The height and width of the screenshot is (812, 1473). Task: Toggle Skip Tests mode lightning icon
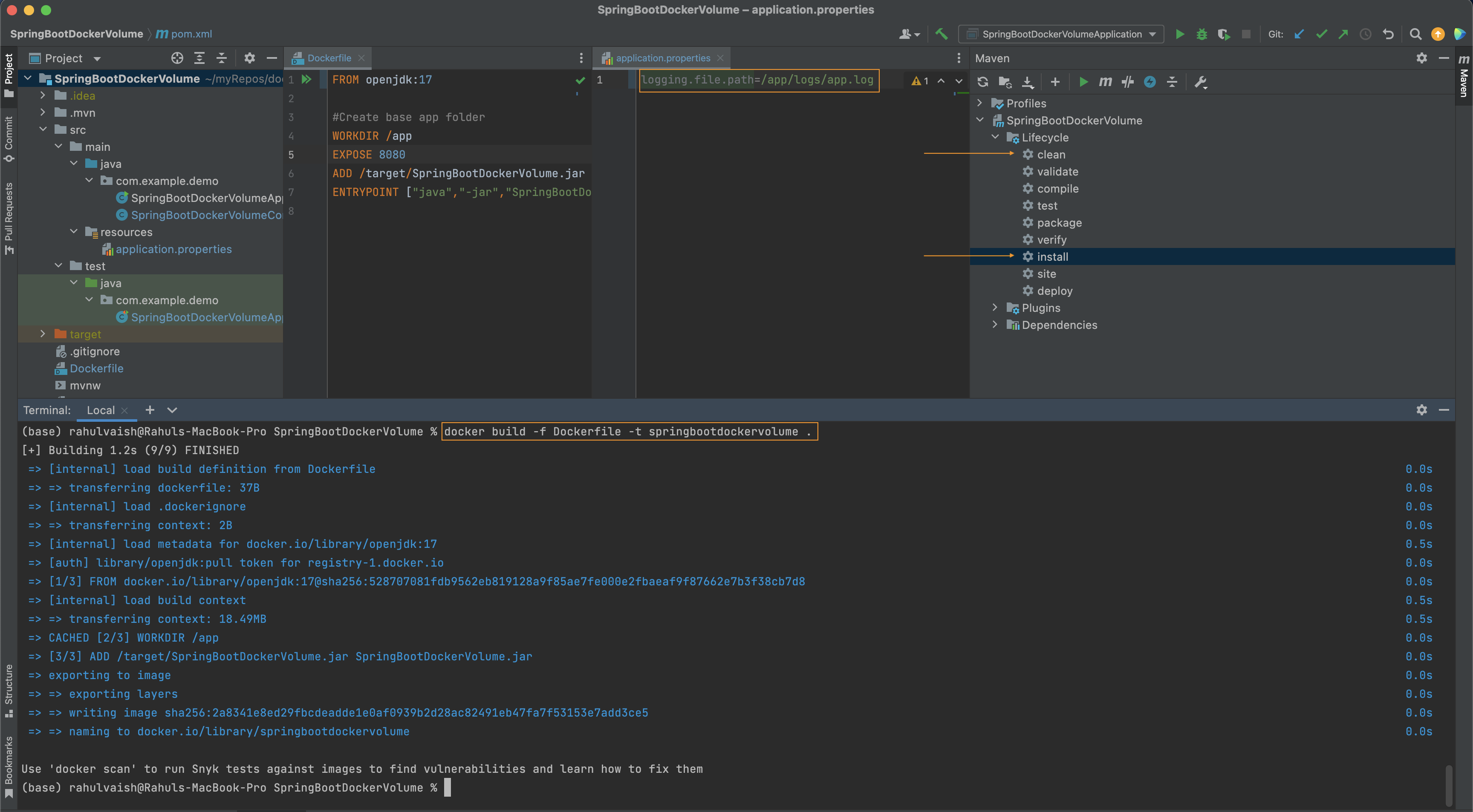[x=1150, y=82]
